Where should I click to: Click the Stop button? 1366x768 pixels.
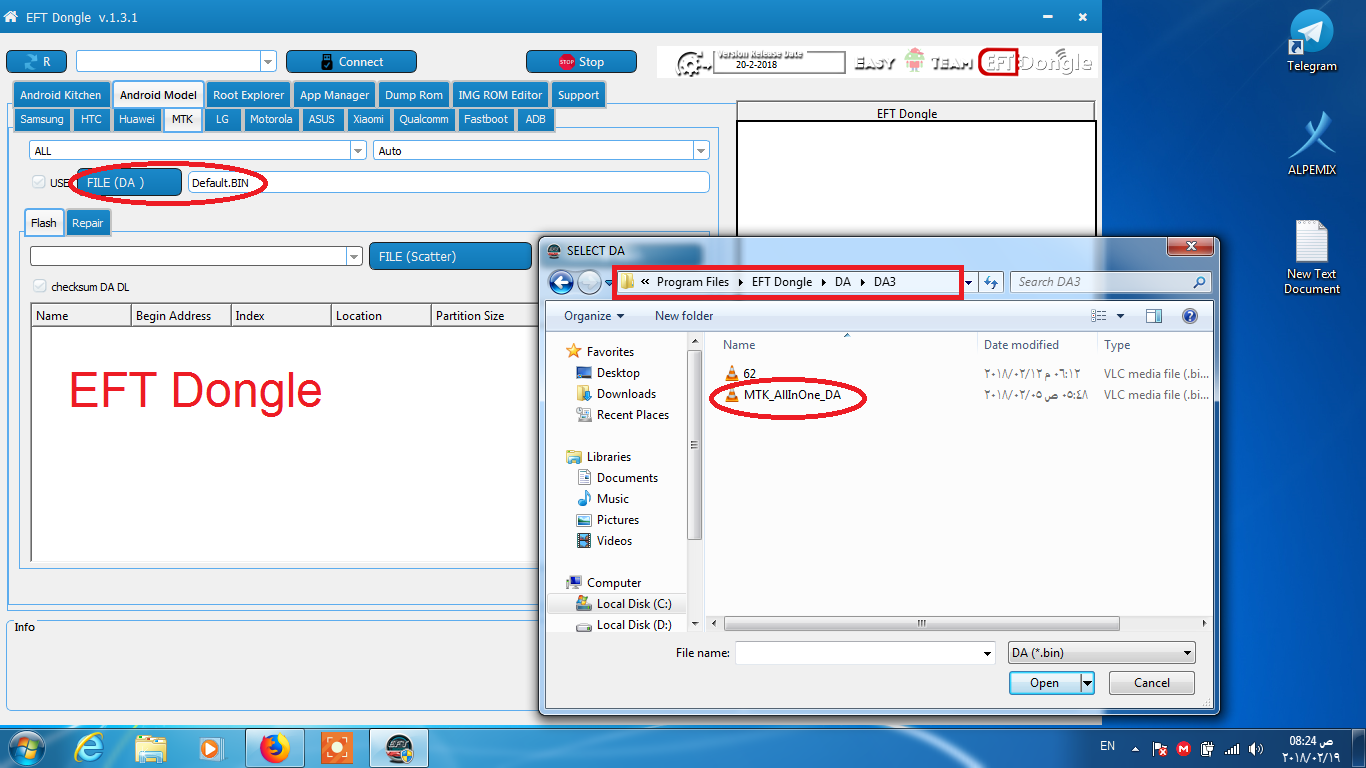[x=581, y=61]
